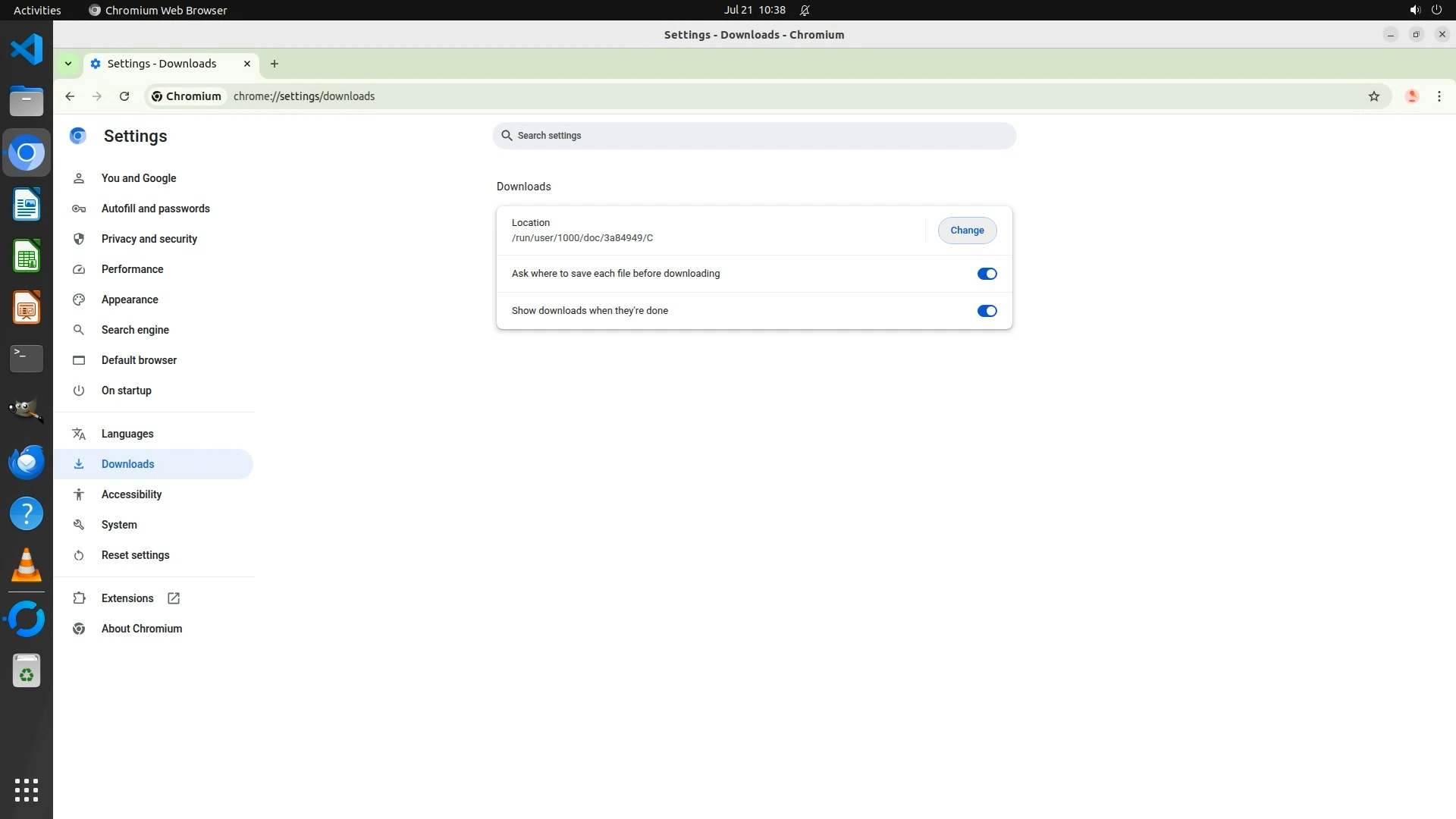Click the site info Chromium chip

click(187, 96)
